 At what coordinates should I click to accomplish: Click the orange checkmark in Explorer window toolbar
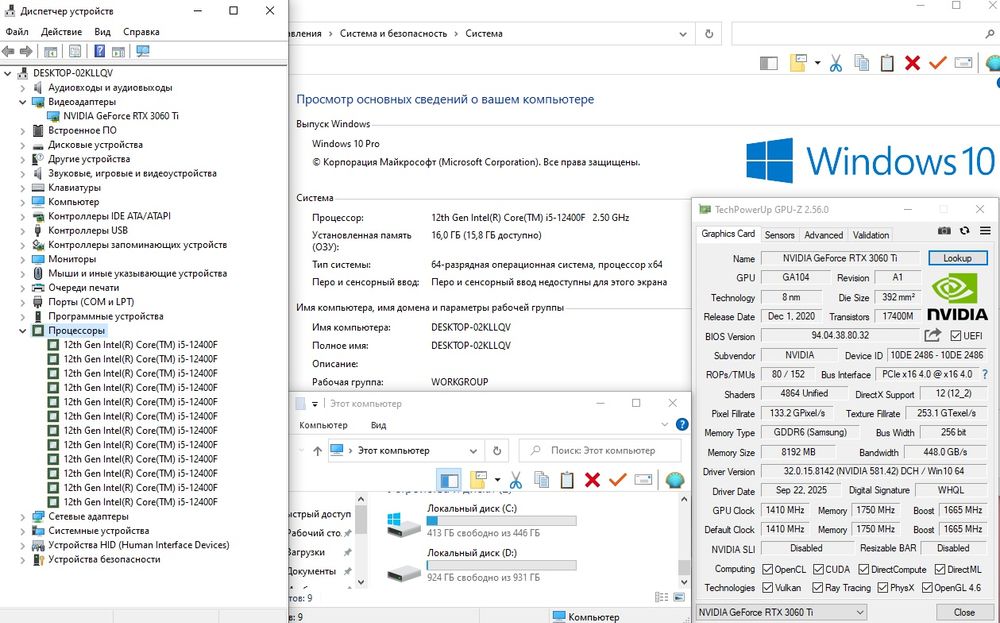point(617,480)
